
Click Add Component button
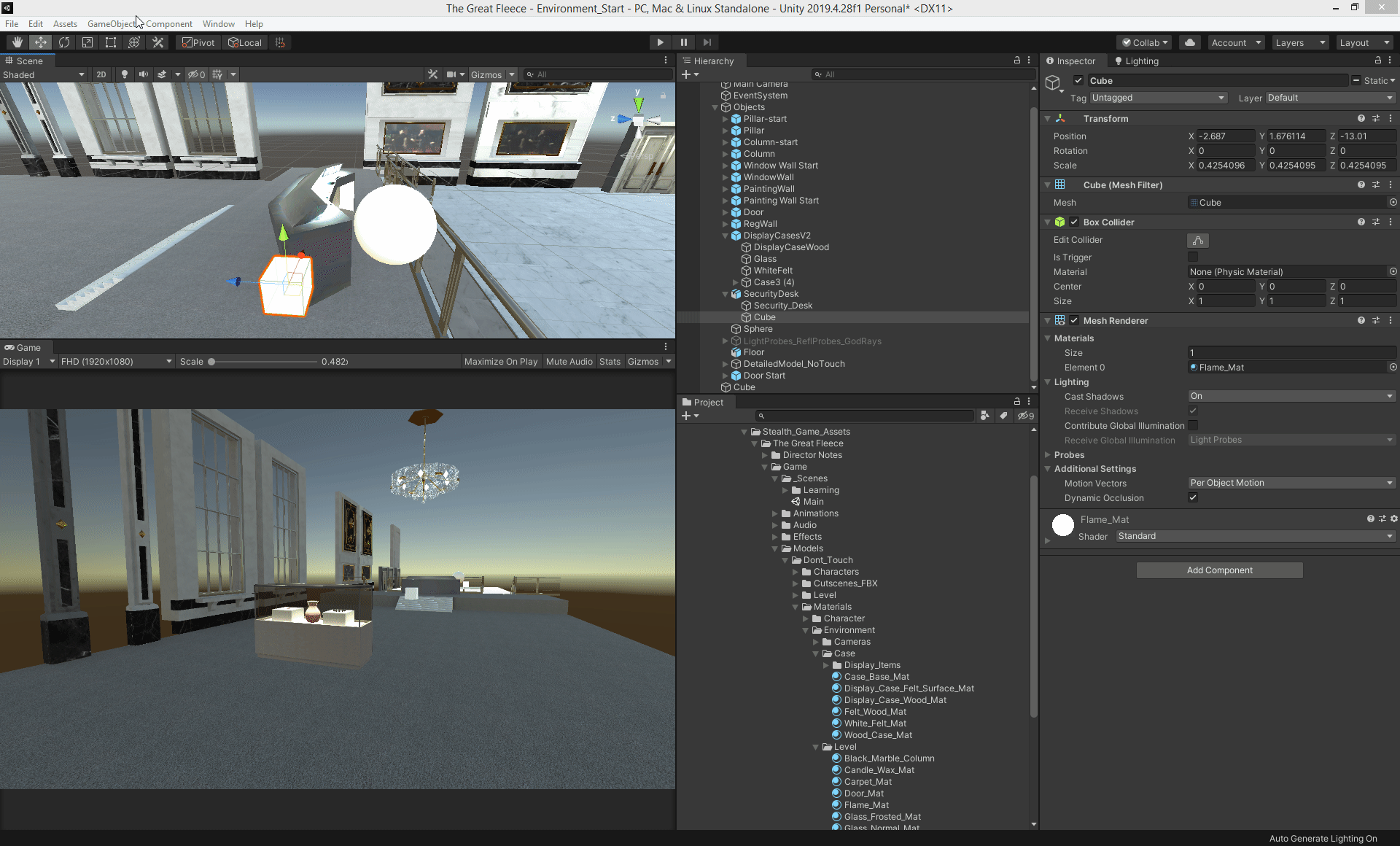click(x=1219, y=570)
